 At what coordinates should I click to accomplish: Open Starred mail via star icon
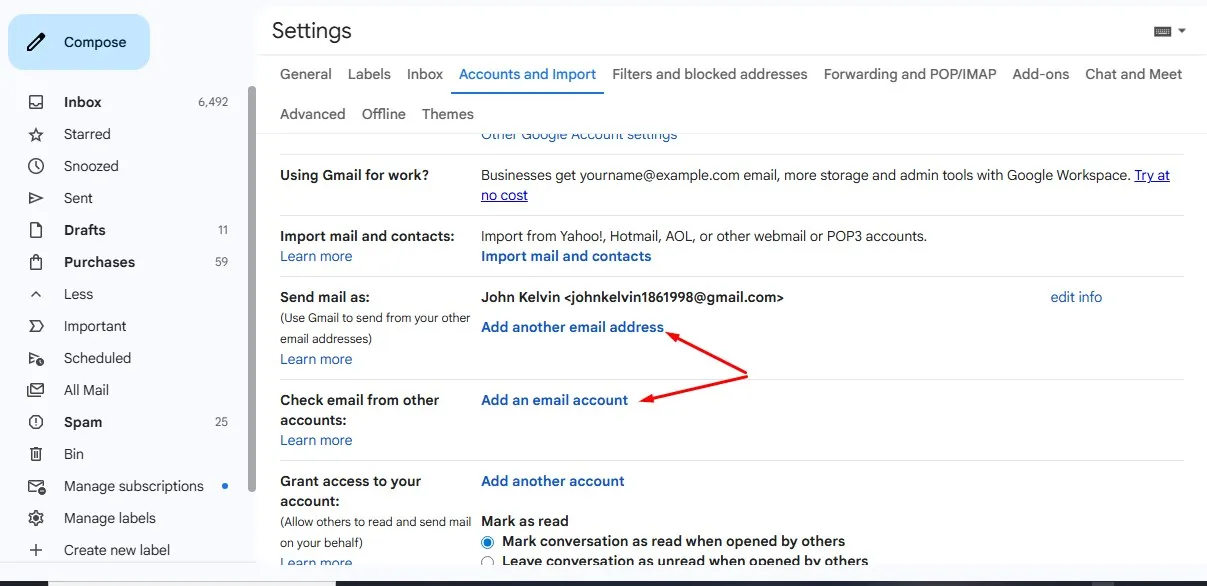click(38, 134)
